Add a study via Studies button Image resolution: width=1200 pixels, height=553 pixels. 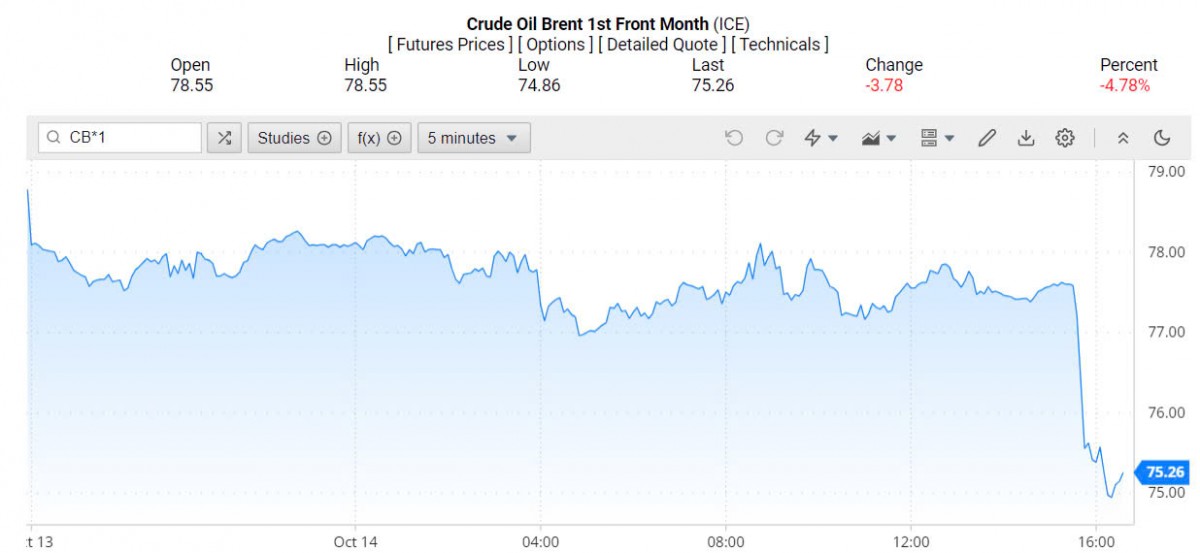click(294, 138)
